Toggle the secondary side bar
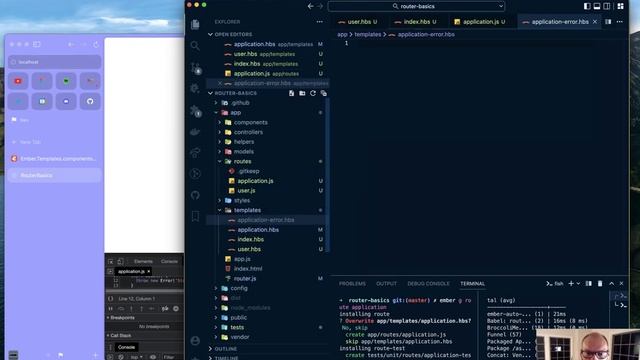 (607, 6)
